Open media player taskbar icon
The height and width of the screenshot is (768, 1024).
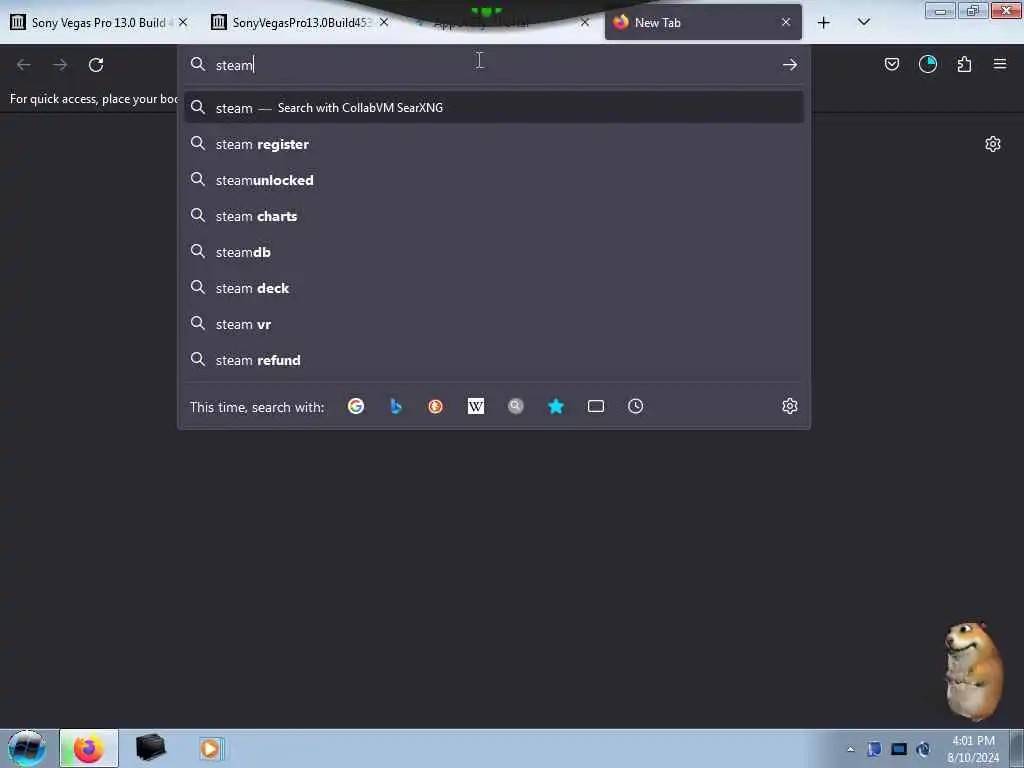coord(211,748)
